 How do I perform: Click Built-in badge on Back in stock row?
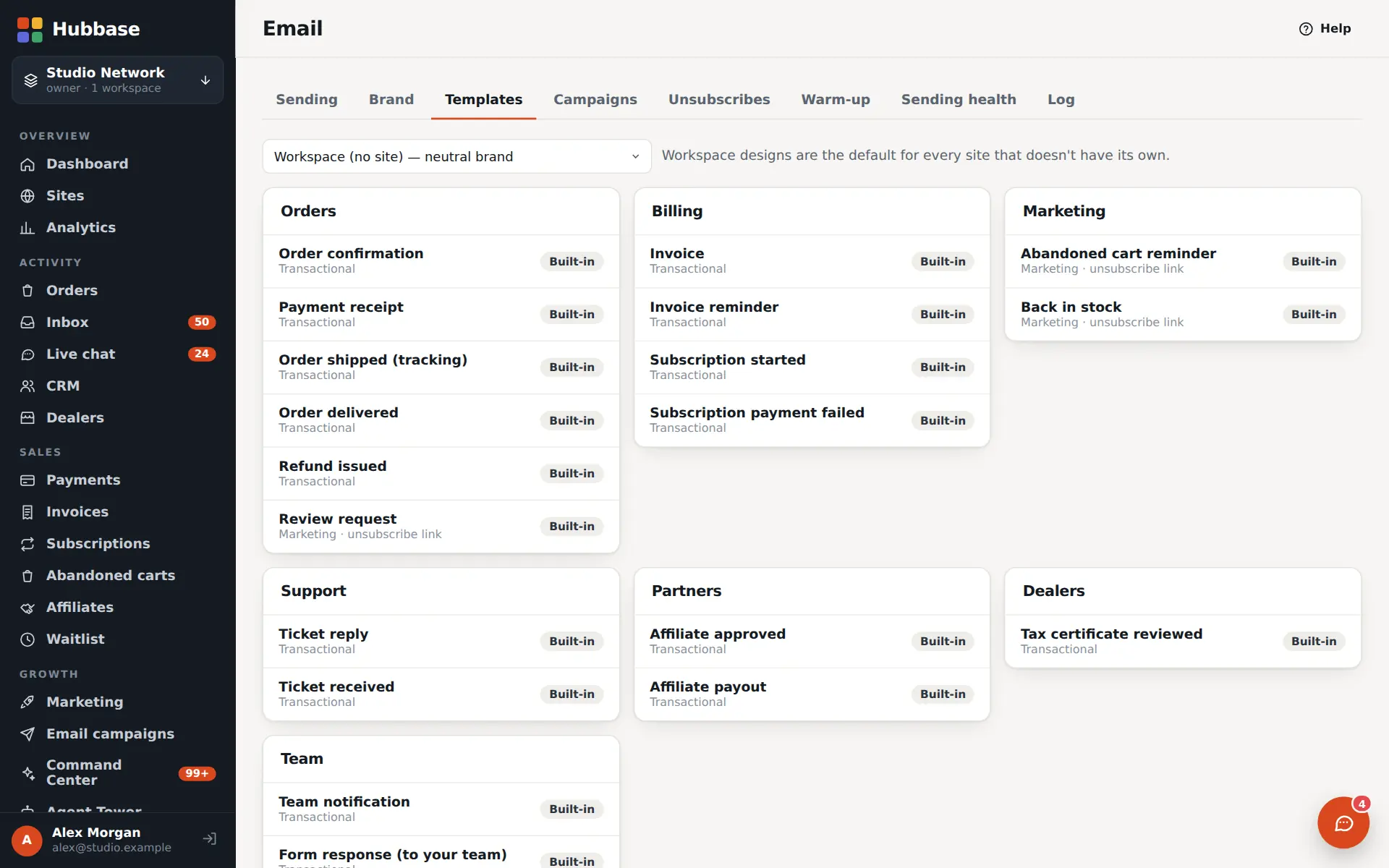click(x=1314, y=315)
